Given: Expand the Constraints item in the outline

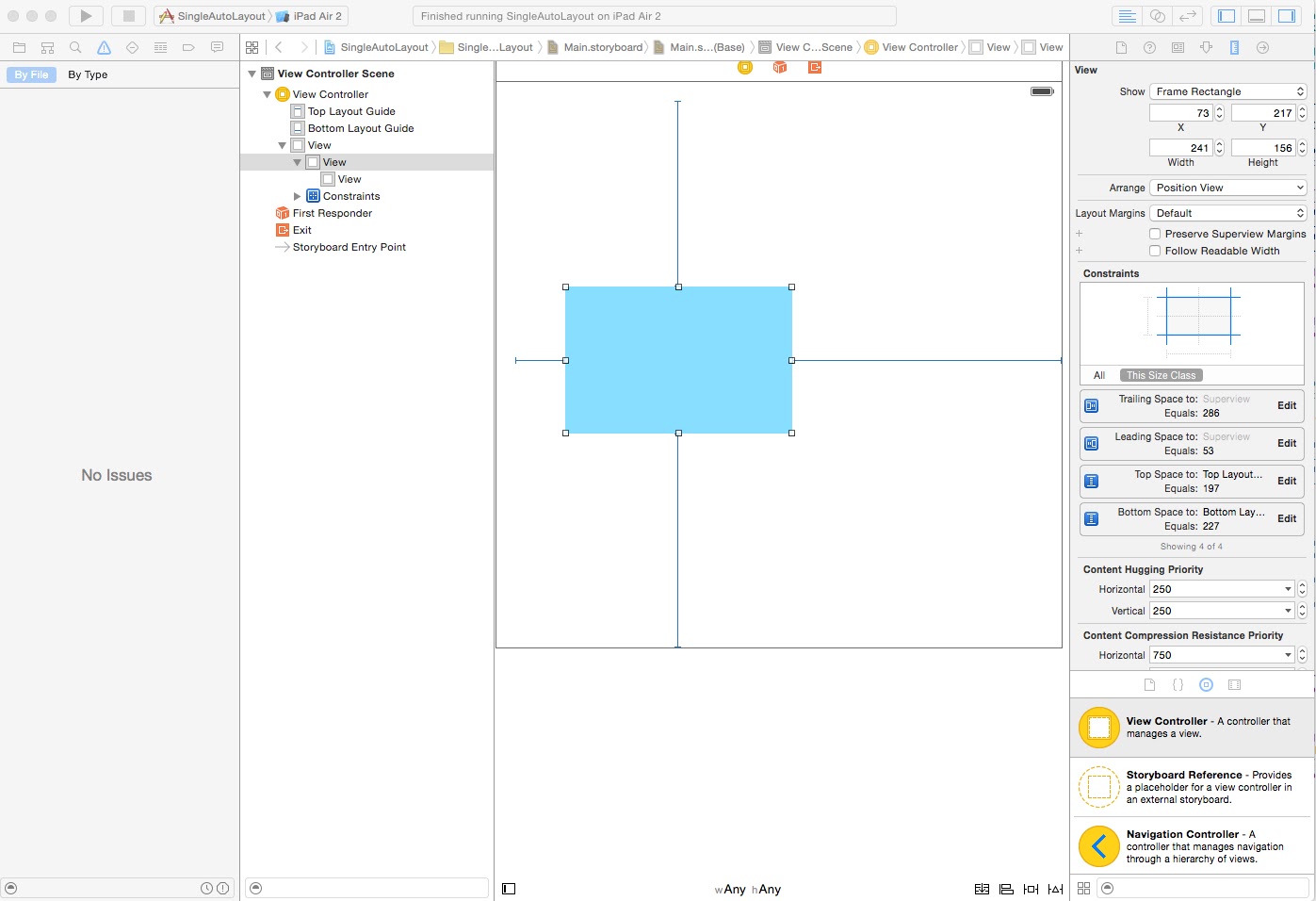Looking at the screenshot, I should point(298,196).
